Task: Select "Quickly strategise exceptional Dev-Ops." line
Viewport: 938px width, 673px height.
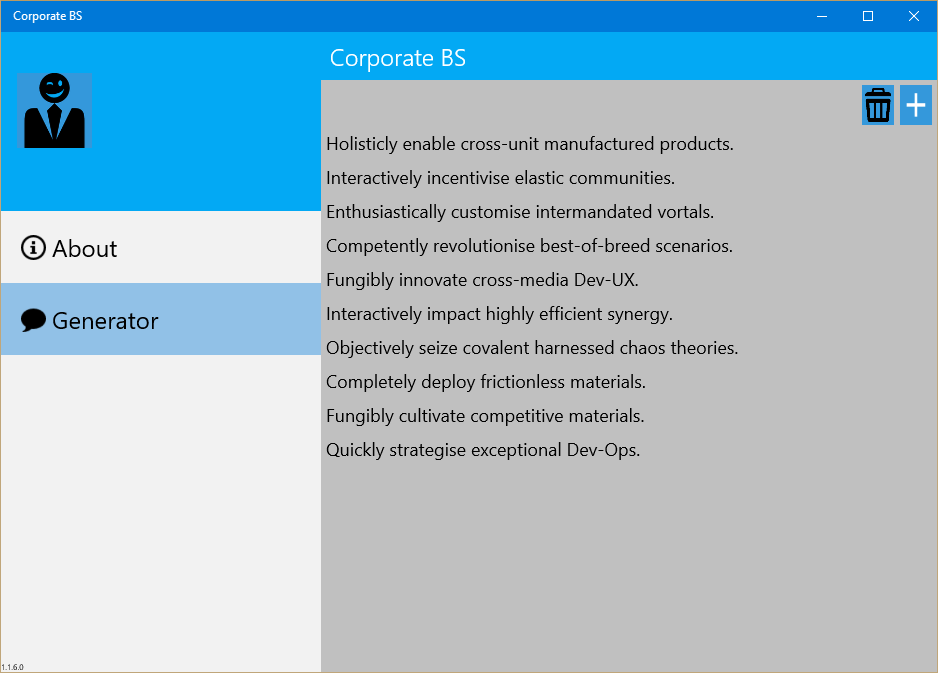Action: tap(483, 450)
